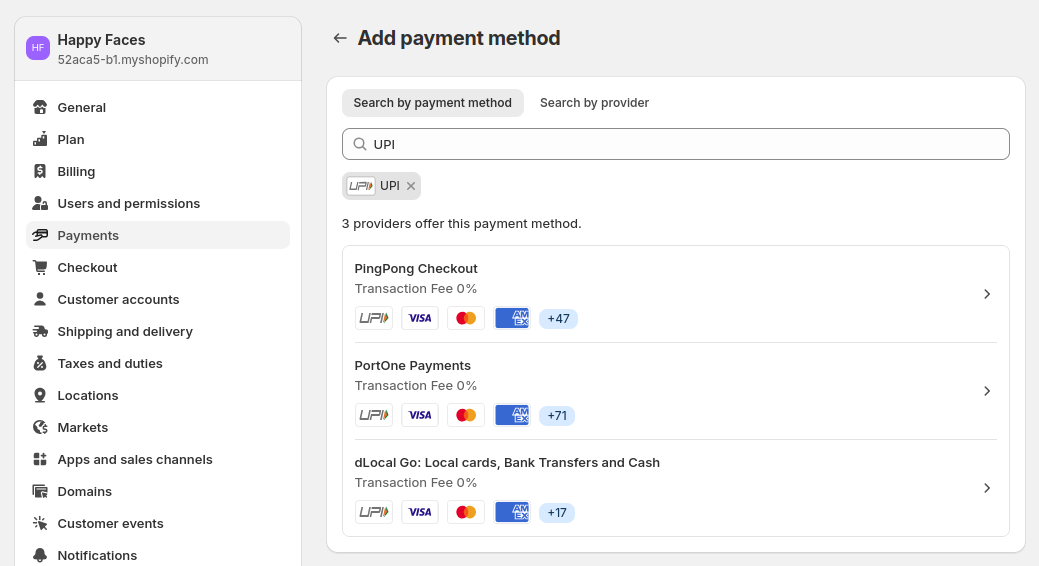Screen dimensions: 1039x566
Task: Click the Domains icon in sidebar
Action: [40, 492]
